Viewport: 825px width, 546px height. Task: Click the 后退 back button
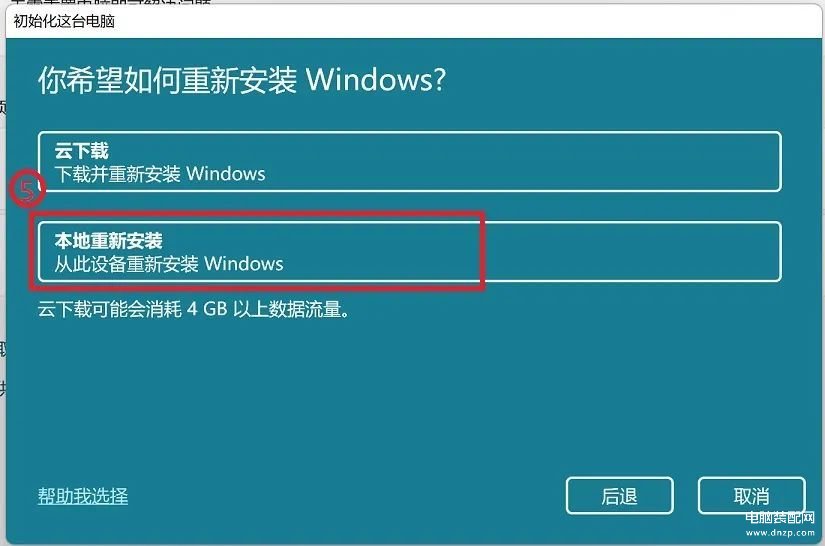pos(620,496)
